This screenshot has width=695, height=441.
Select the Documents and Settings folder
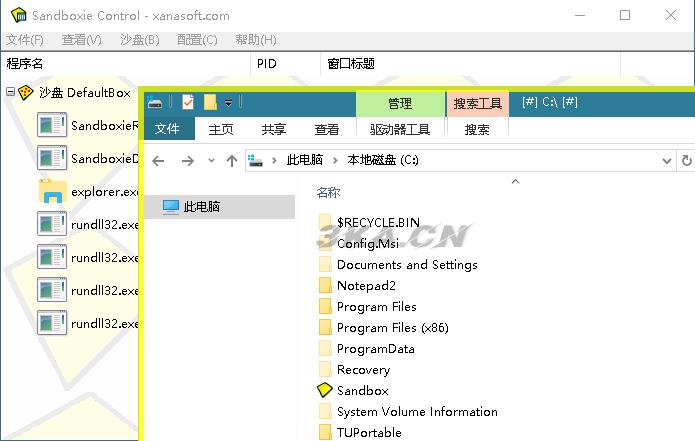(407, 265)
